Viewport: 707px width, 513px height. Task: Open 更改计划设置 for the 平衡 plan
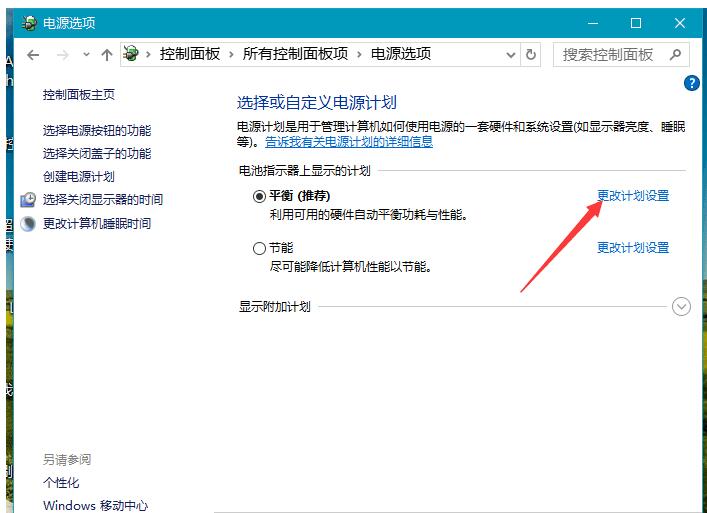(632, 196)
